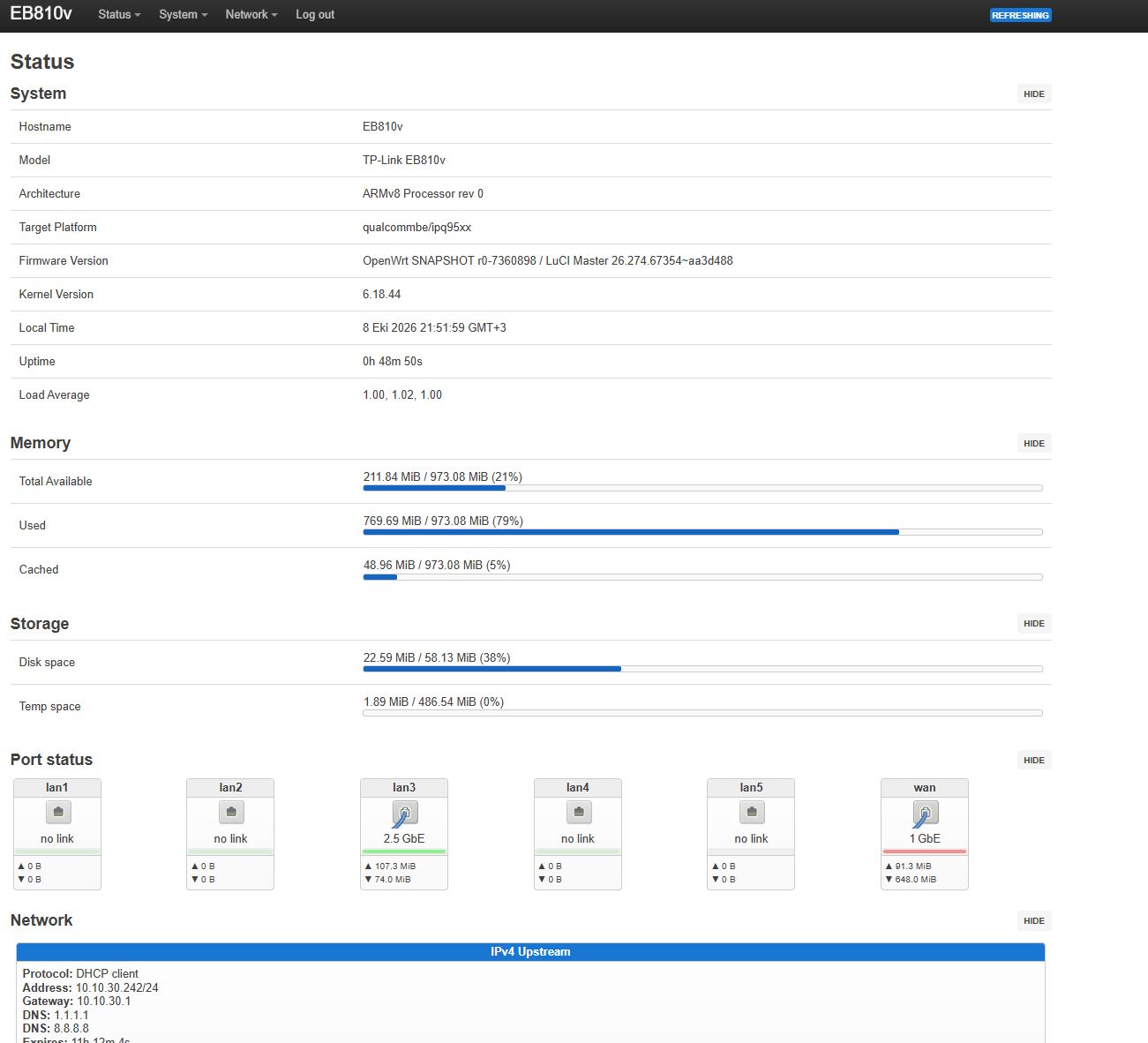This screenshot has width=1148, height=1043.
Task: Click the IPv4 Upstream header bar
Action: [530, 952]
